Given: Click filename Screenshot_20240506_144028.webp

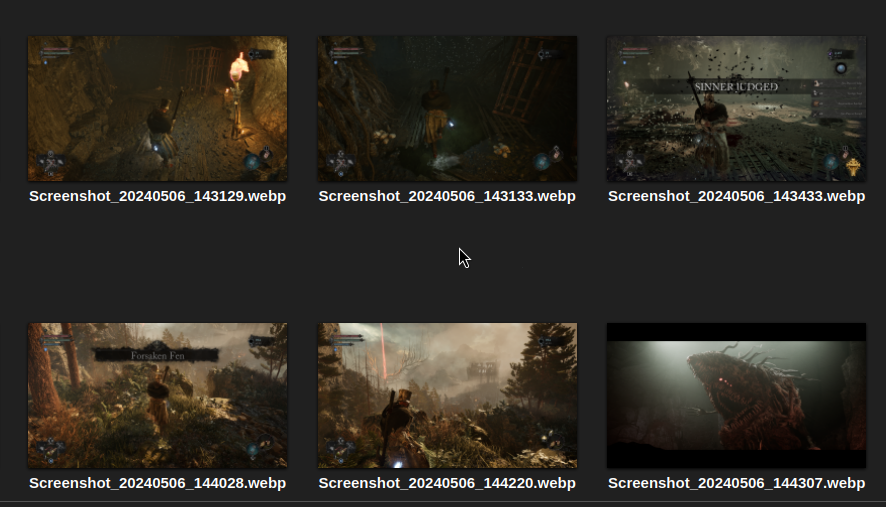Looking at the screenshot, I should pyautogui.click(x=158, y=483).
